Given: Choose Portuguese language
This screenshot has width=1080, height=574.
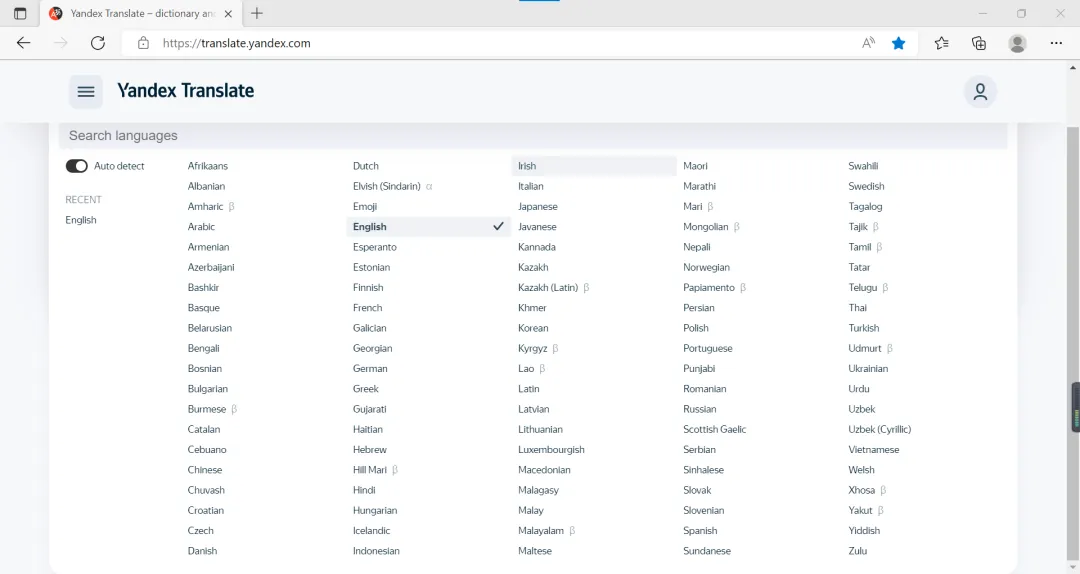Looking at the screenshot, I should pos(707,349).
